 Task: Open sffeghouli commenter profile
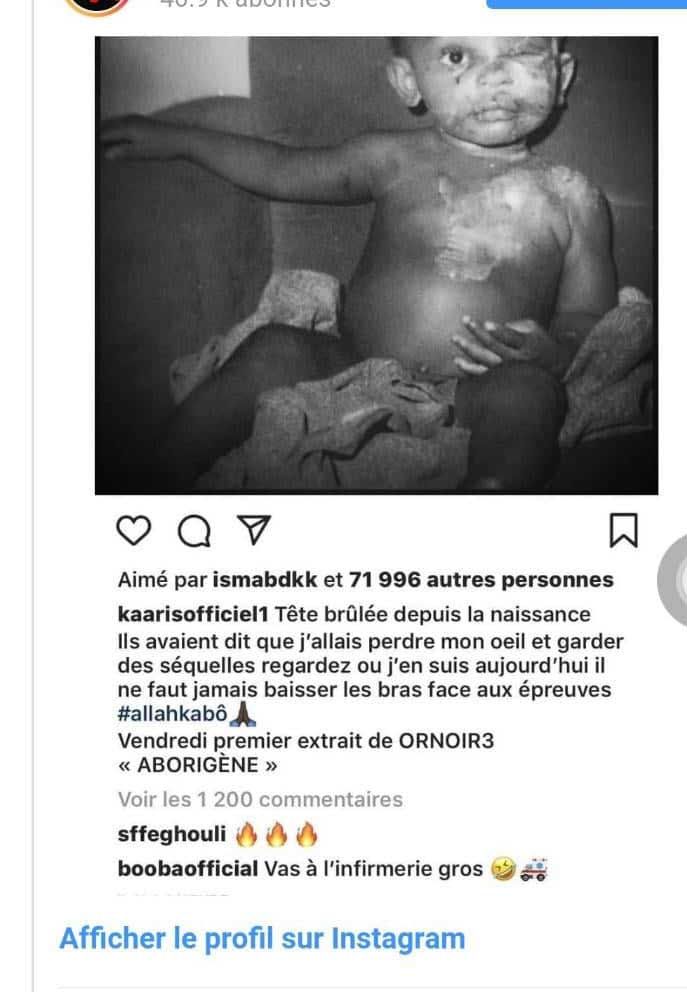171,834
